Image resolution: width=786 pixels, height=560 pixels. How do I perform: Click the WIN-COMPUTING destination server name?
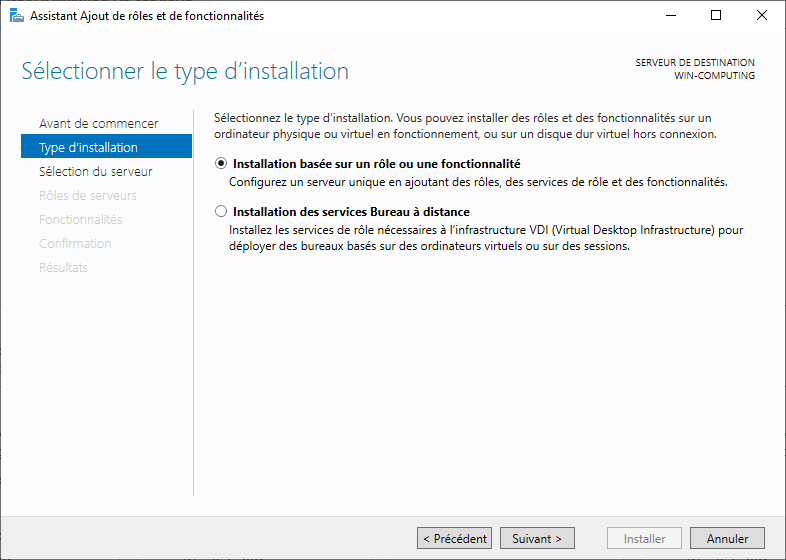click(x=714, y=77)
